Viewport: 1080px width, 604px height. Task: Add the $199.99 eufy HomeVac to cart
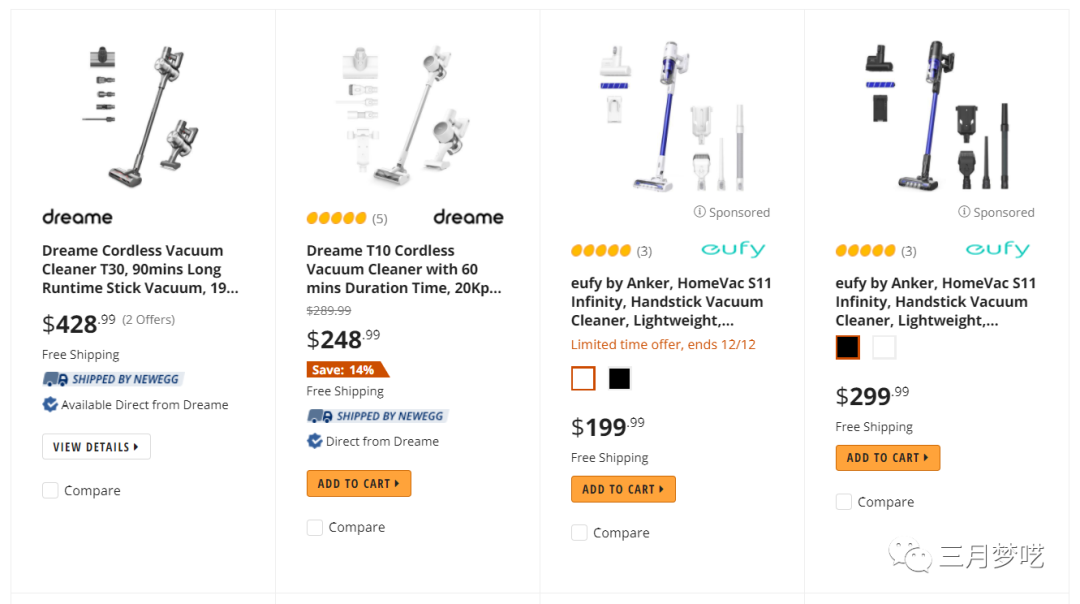(x=623, y=489)
